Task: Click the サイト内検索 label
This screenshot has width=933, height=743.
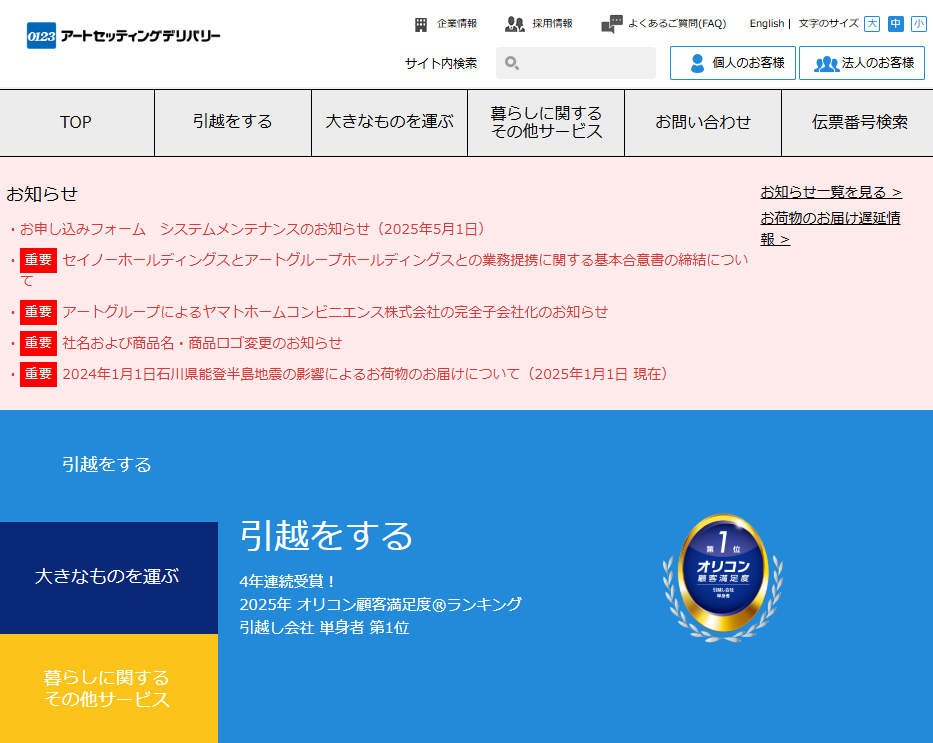Action: coord(441,63)
